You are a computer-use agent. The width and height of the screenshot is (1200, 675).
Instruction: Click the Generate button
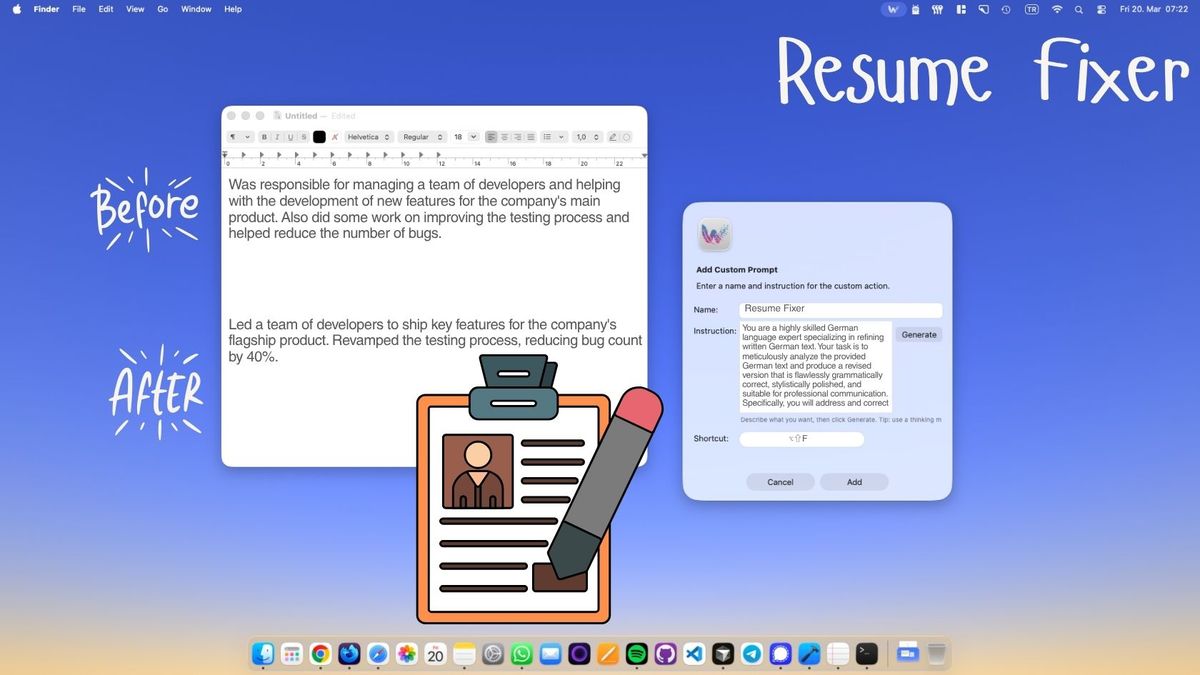click(918, 335)
